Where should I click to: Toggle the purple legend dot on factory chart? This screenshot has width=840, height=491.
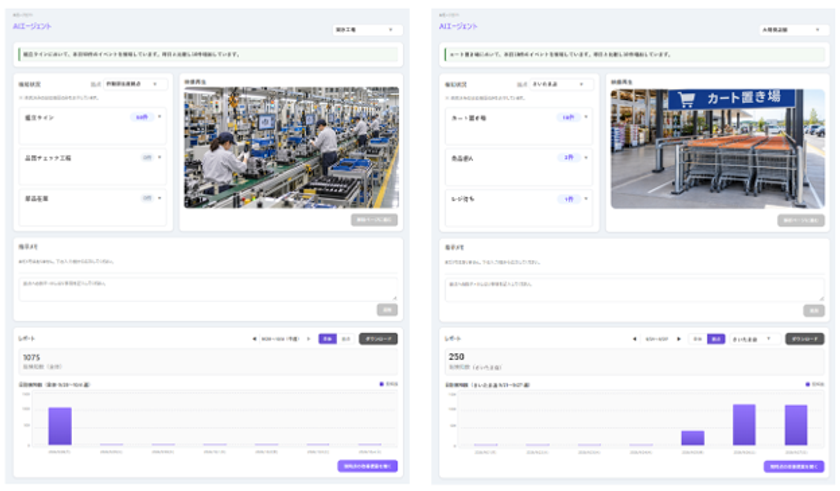point(381,384)
